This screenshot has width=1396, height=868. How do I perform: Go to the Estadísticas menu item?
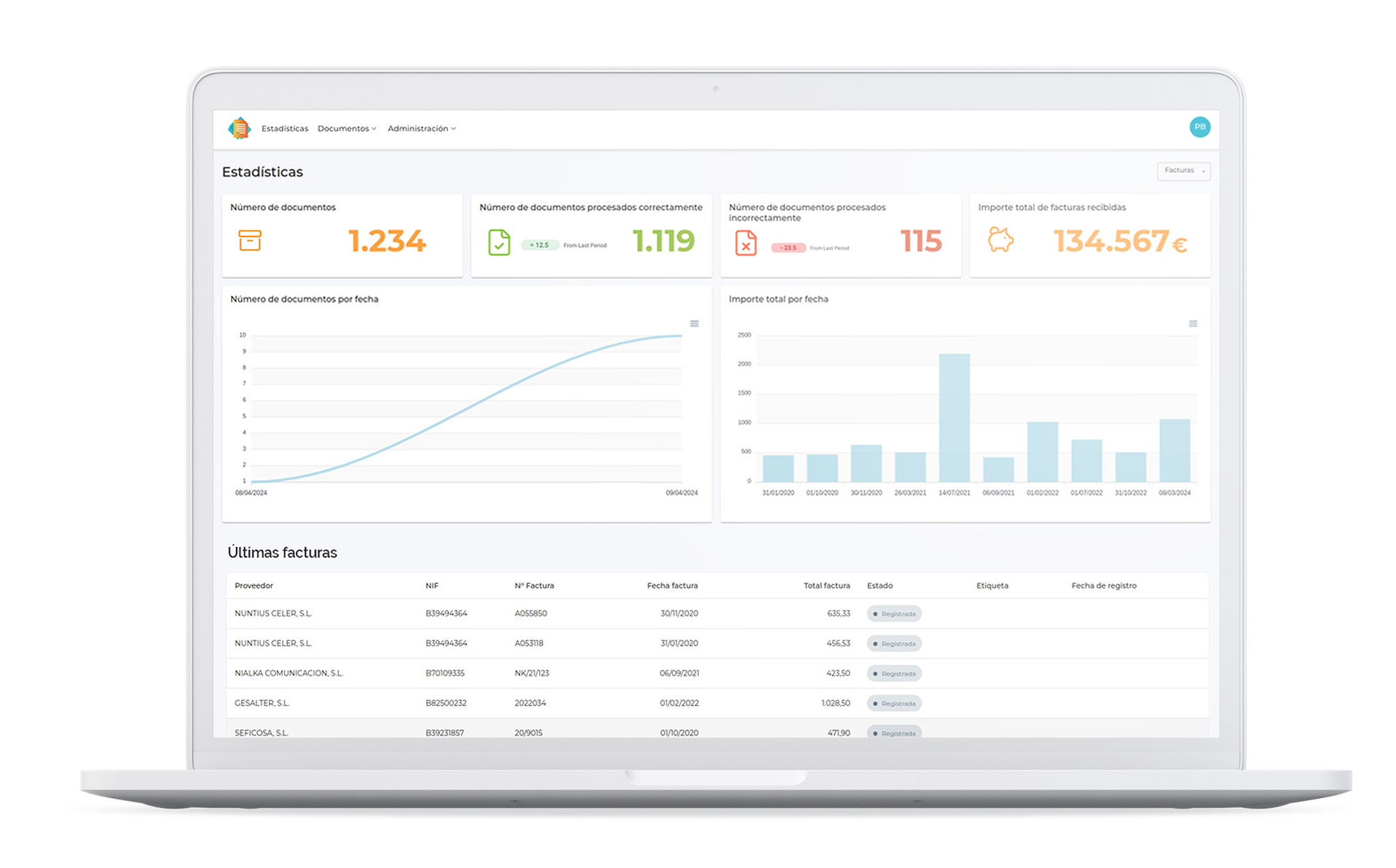click(x=285, y=129)
